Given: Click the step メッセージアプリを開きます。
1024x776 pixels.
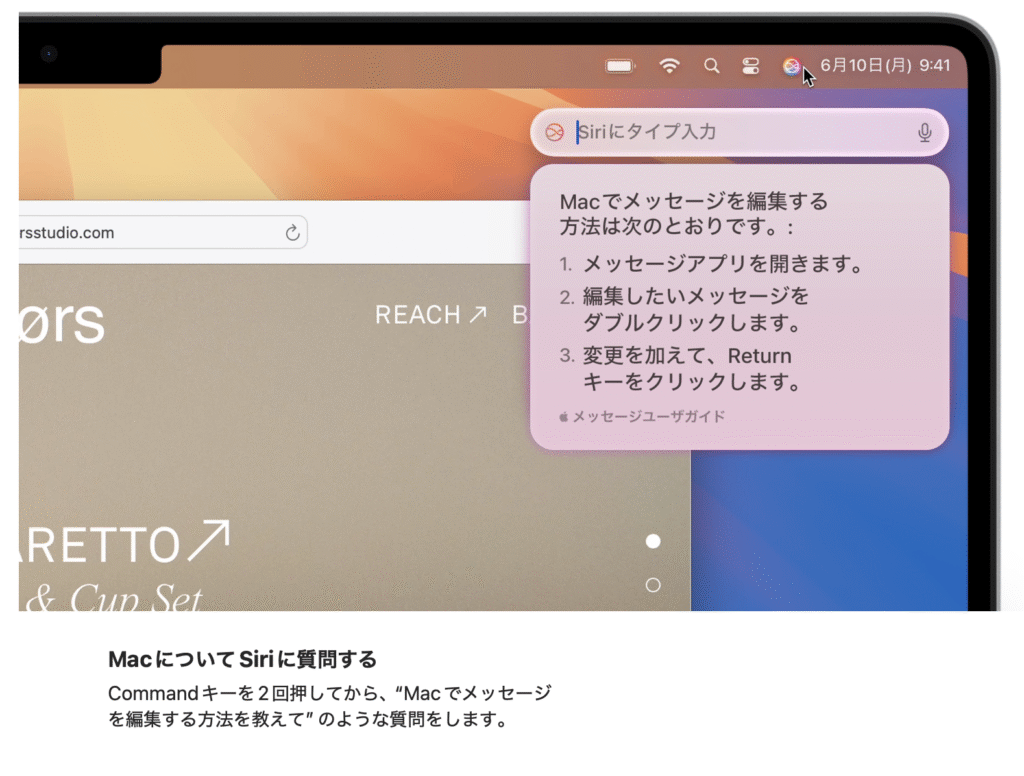Looking at the screenshot, I should (x=723, y=265).
